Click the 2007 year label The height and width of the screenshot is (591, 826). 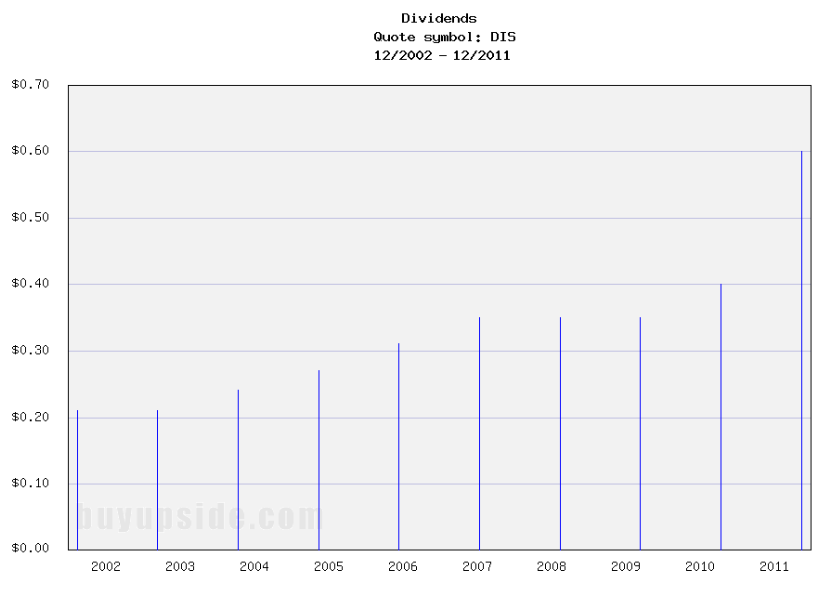click(x=477, y=567)
